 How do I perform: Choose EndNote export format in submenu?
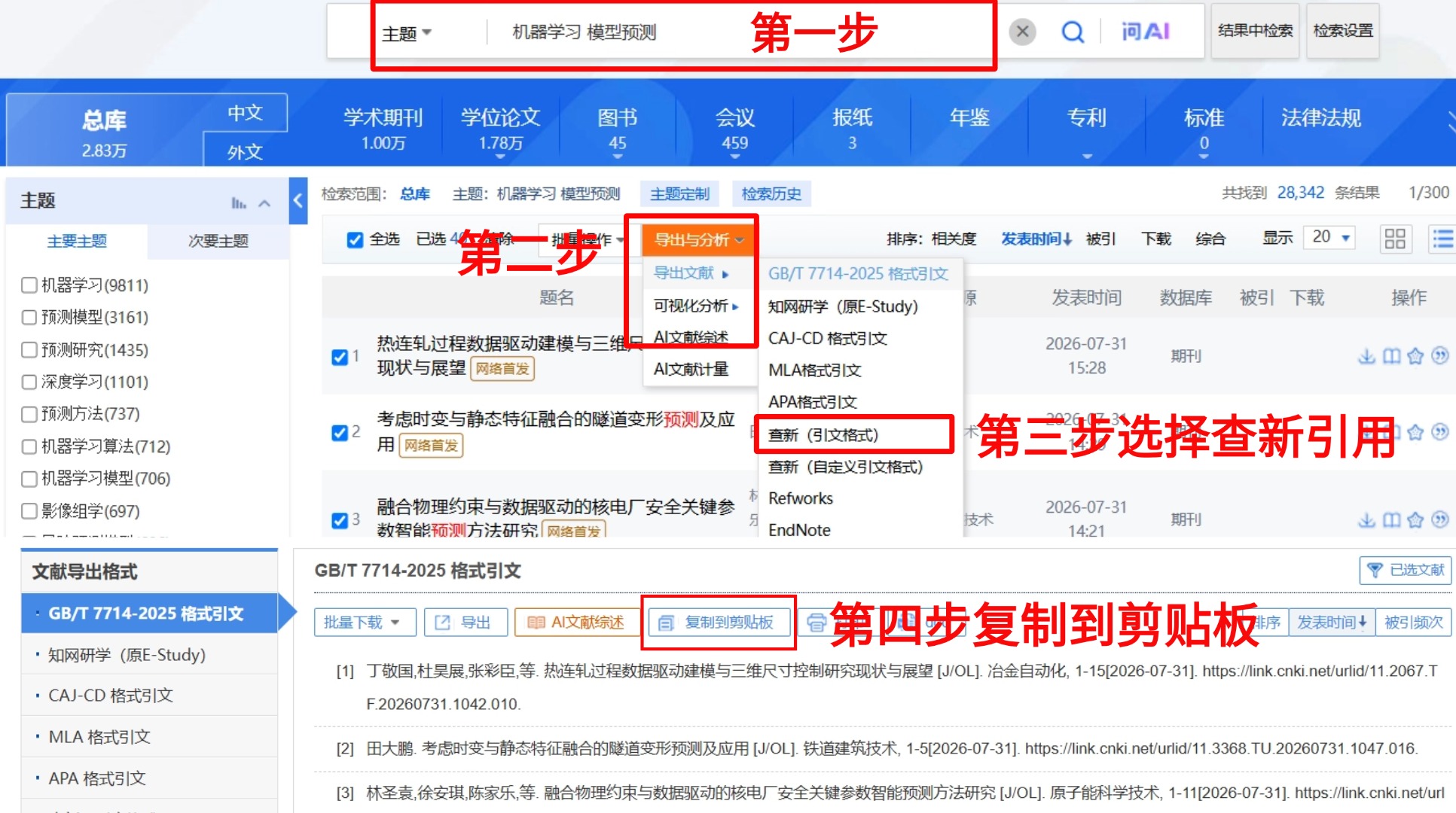coord(799,530)
